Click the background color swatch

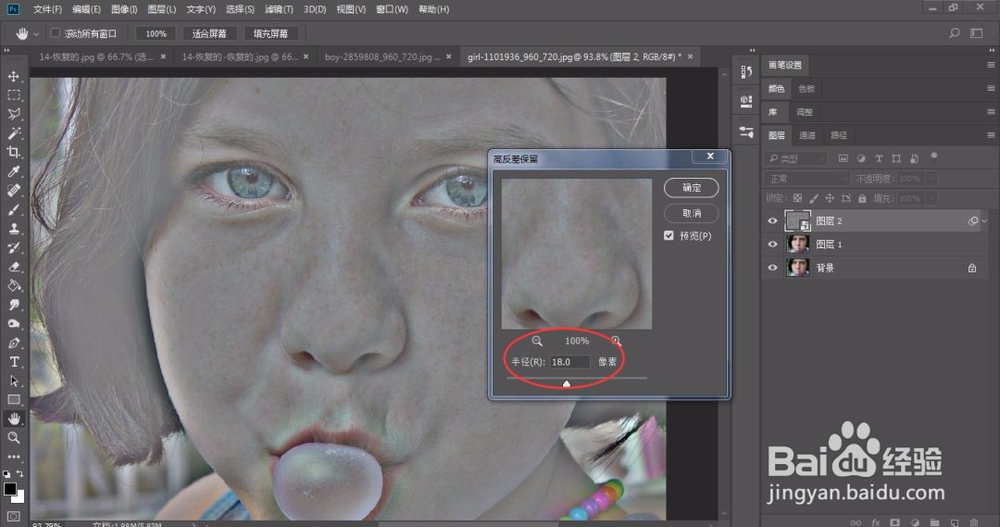click(x=20, y=497)
